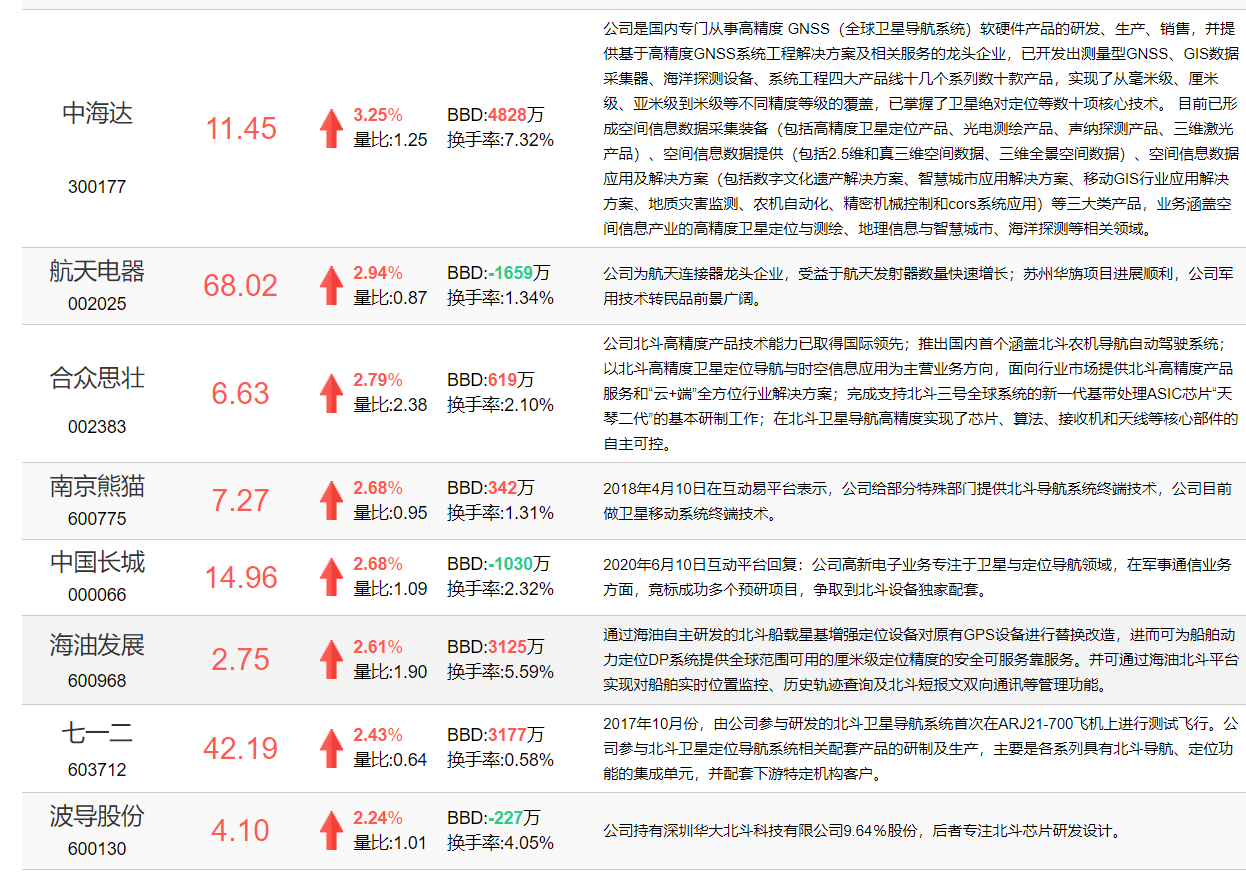
Task: Click BBD:3177万 value
Action: [495, 735]
